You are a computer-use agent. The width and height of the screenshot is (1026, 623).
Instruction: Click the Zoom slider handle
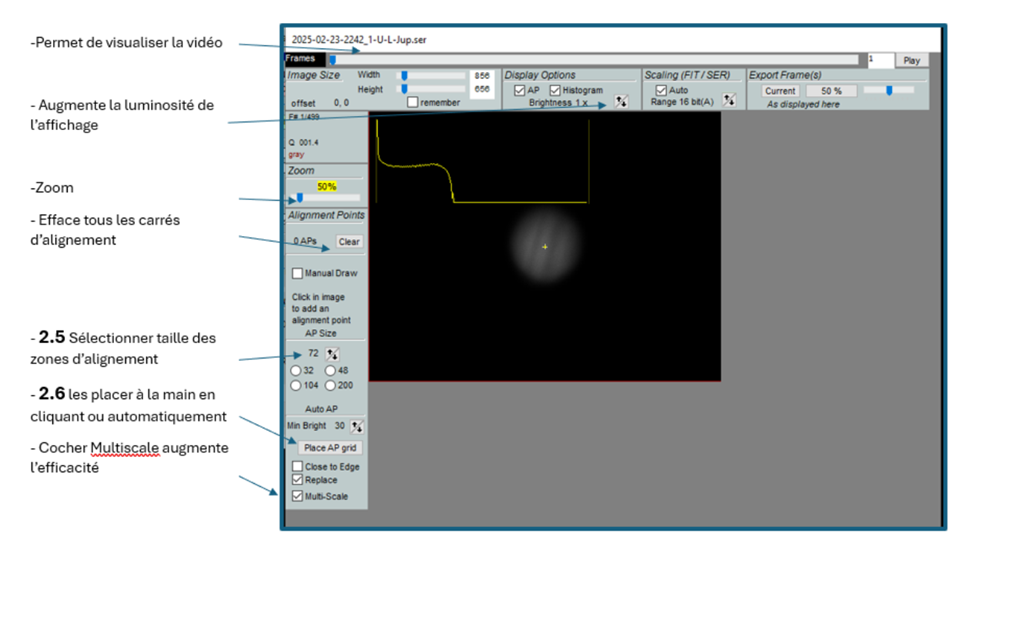coord(300,198)
